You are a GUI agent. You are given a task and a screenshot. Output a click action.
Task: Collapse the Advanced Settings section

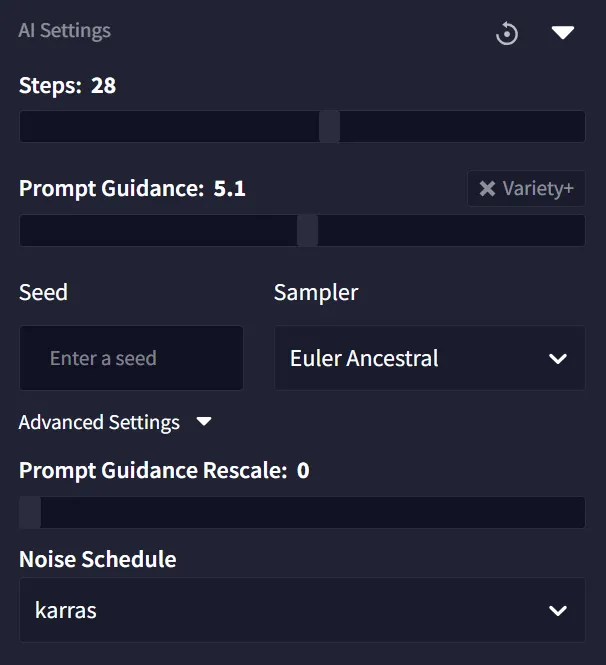(115, 422)
